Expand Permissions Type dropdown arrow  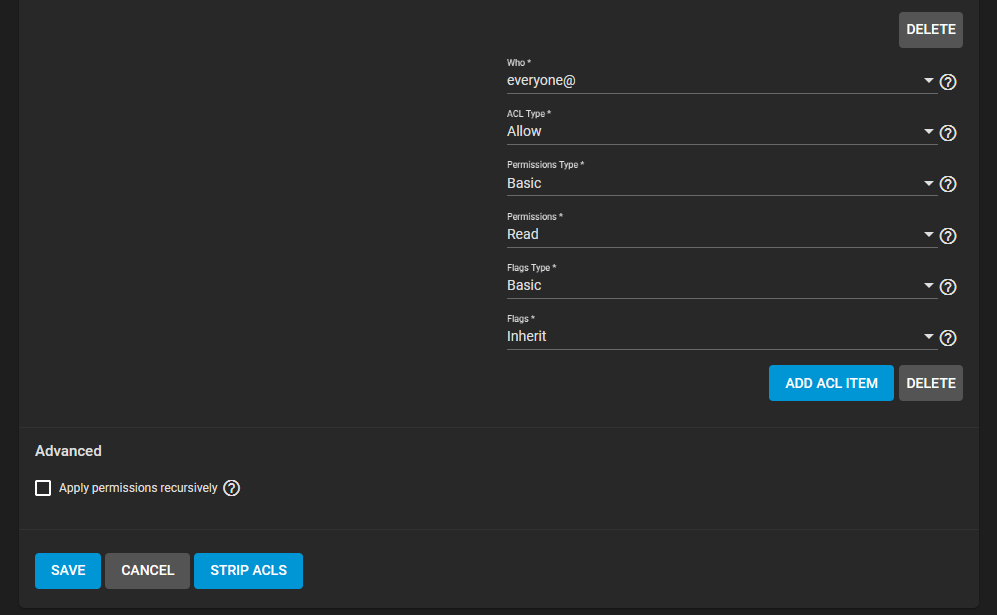click(928, 183)
